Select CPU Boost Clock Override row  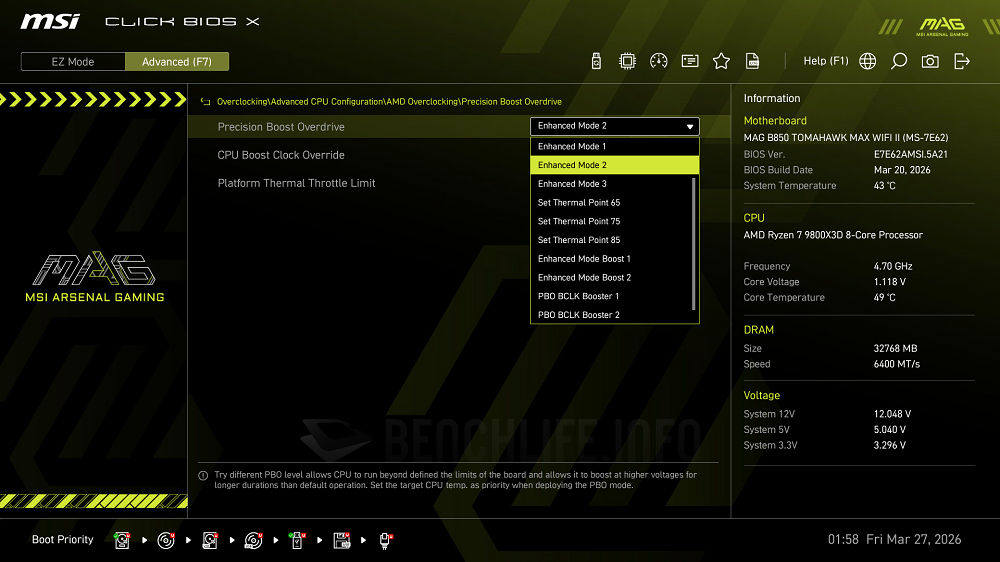[x=459, y=155]
